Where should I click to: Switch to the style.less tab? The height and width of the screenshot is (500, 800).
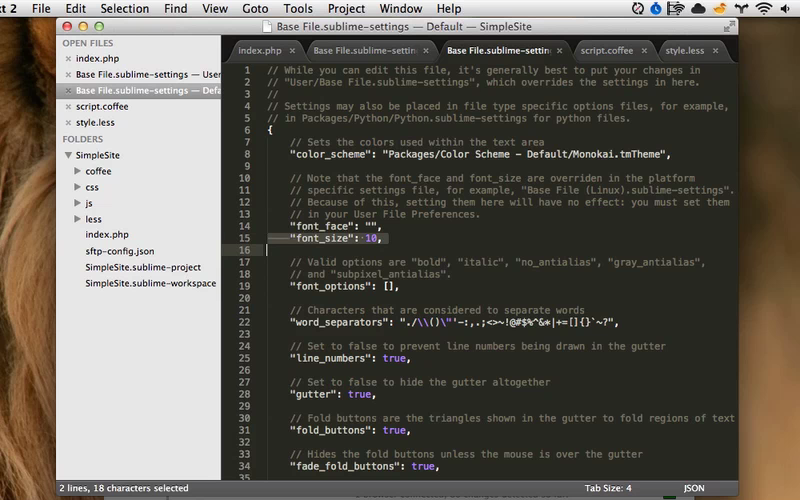[685, 51]
